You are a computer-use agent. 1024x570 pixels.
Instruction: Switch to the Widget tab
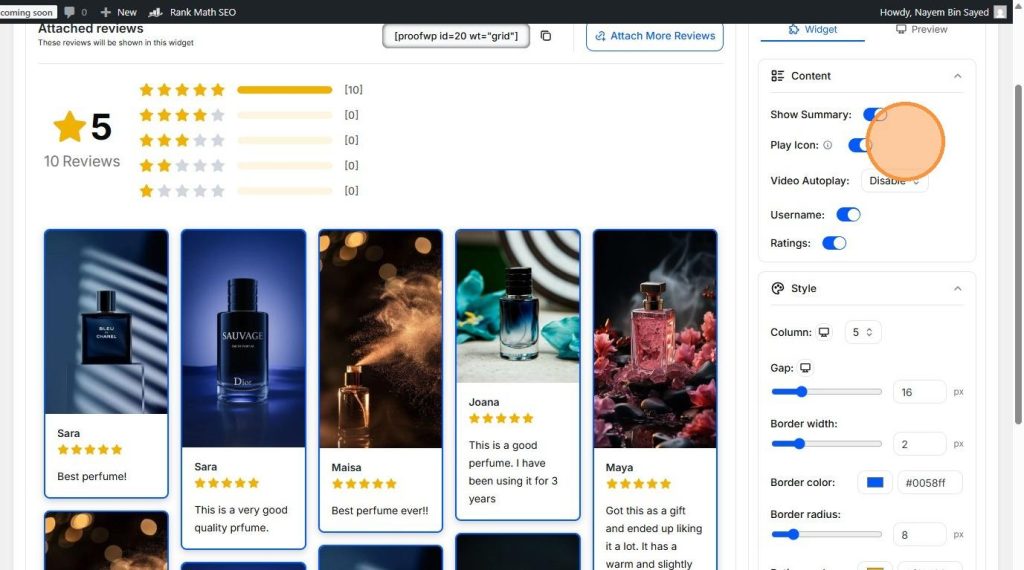(812, 29)
